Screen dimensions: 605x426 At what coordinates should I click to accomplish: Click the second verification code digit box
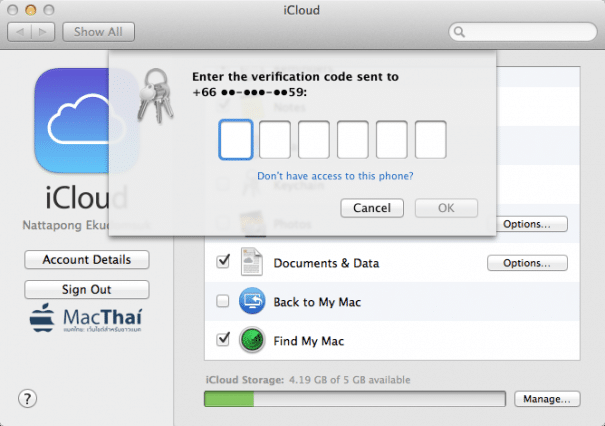pos(275,140)
